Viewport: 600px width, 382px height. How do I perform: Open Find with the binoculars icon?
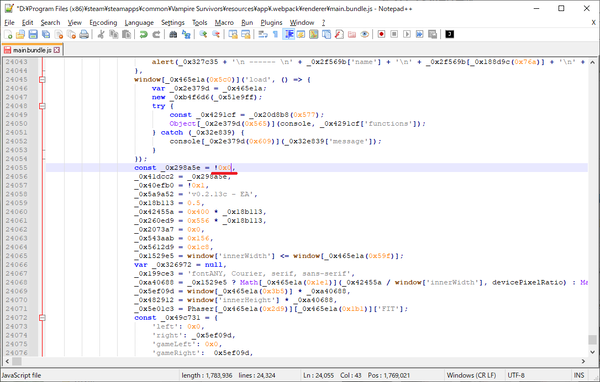click(x=173, y=35)
